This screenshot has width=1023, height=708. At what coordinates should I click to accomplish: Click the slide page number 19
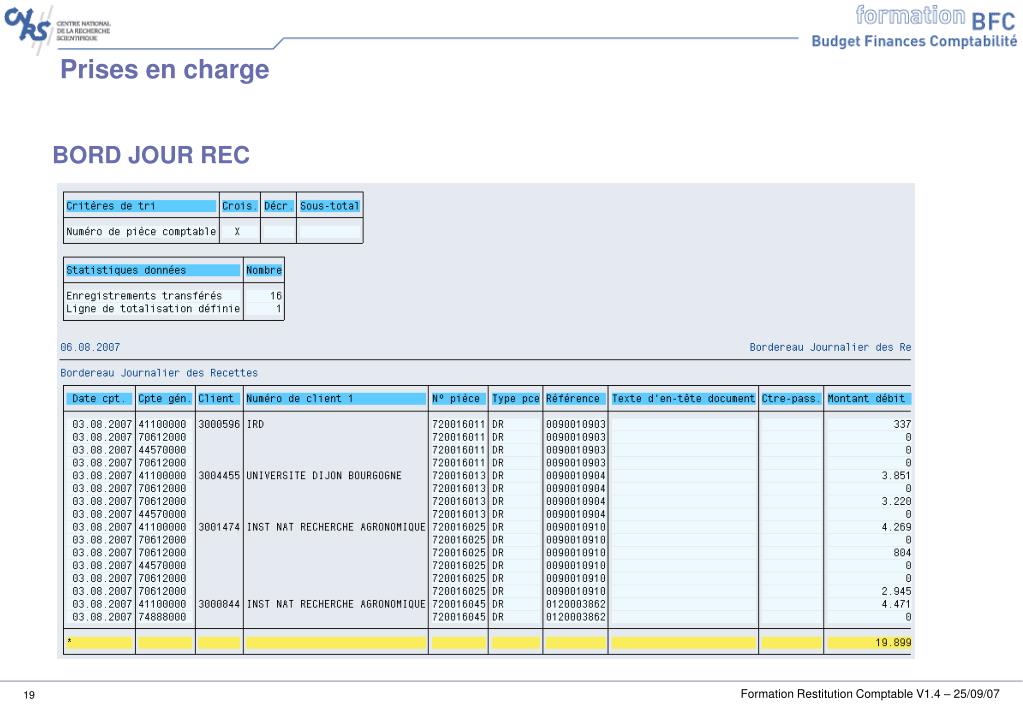click(29, 695)
